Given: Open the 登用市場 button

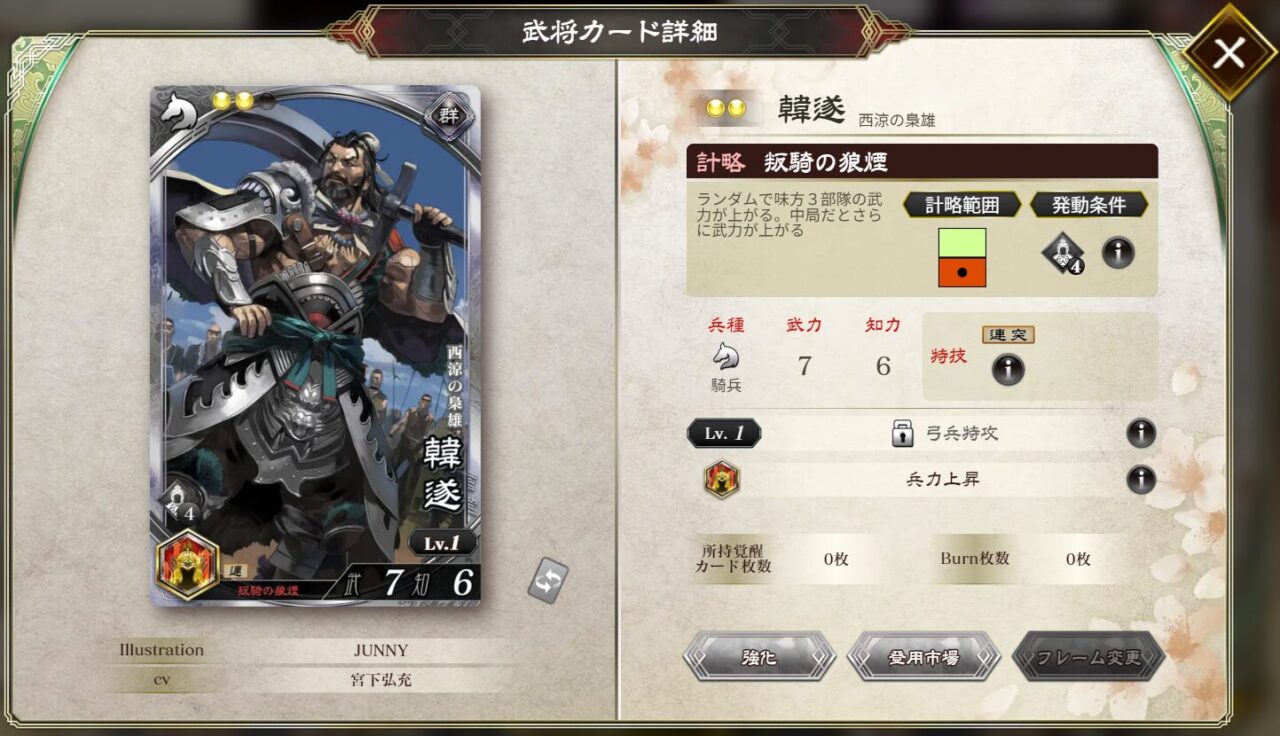Looking at the screenshot, I should coord(923,657).
